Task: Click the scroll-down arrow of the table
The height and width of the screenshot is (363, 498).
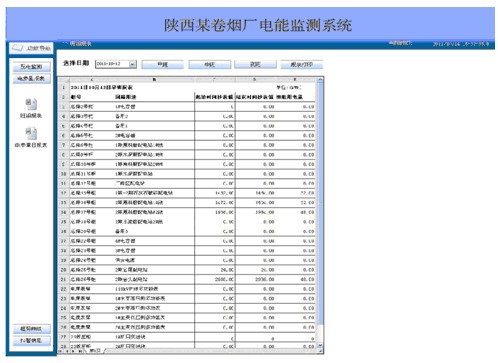Action: point(320,345)
